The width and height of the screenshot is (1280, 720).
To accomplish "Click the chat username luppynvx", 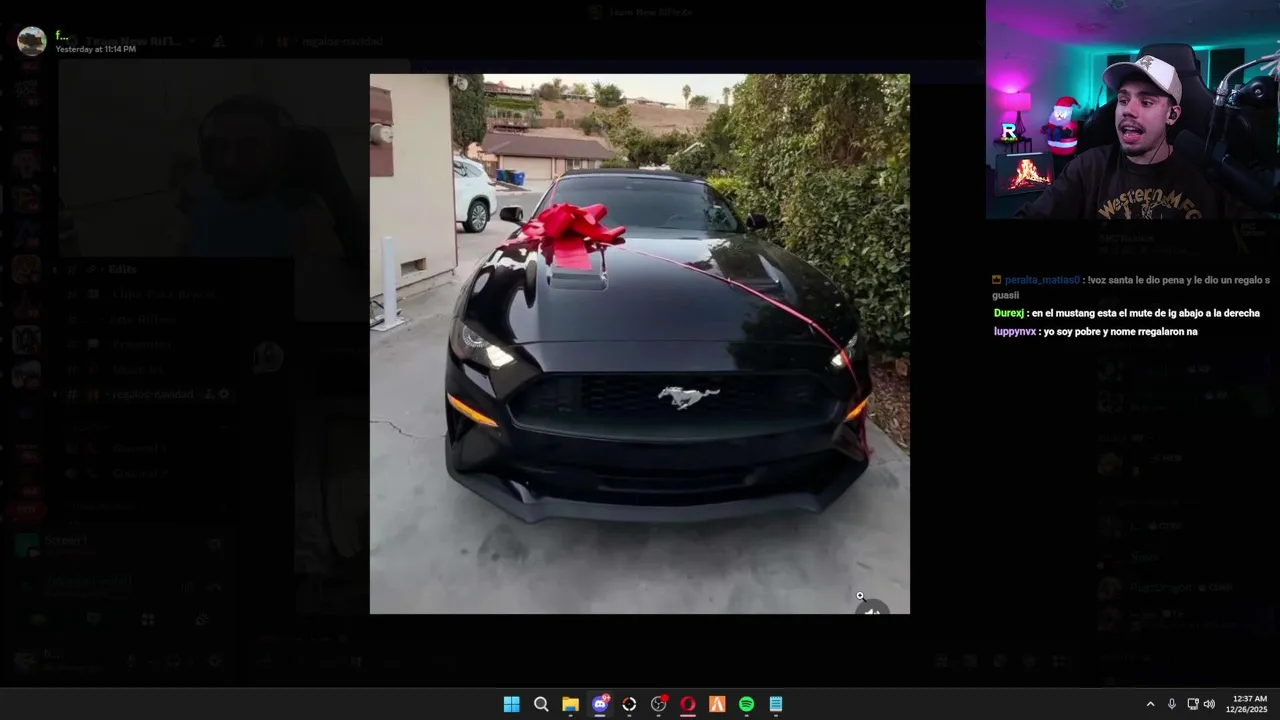I will (1015, 331).
